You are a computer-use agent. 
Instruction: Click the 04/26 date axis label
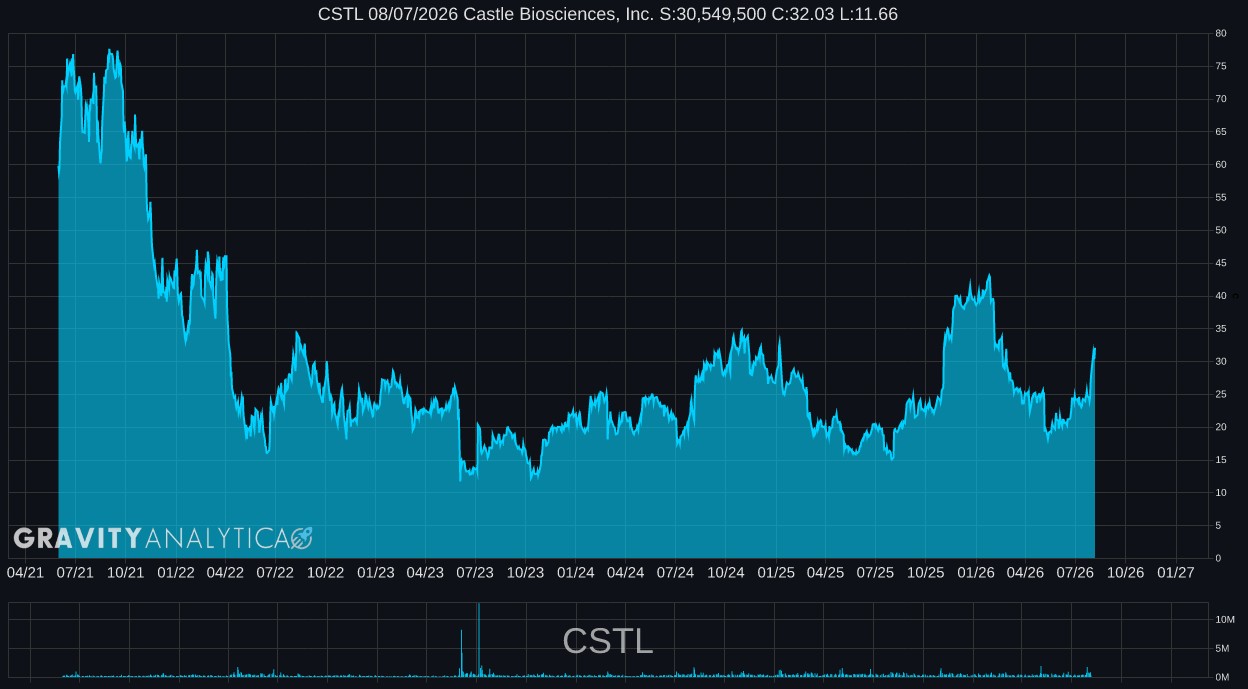click(x=1025, y=573)
